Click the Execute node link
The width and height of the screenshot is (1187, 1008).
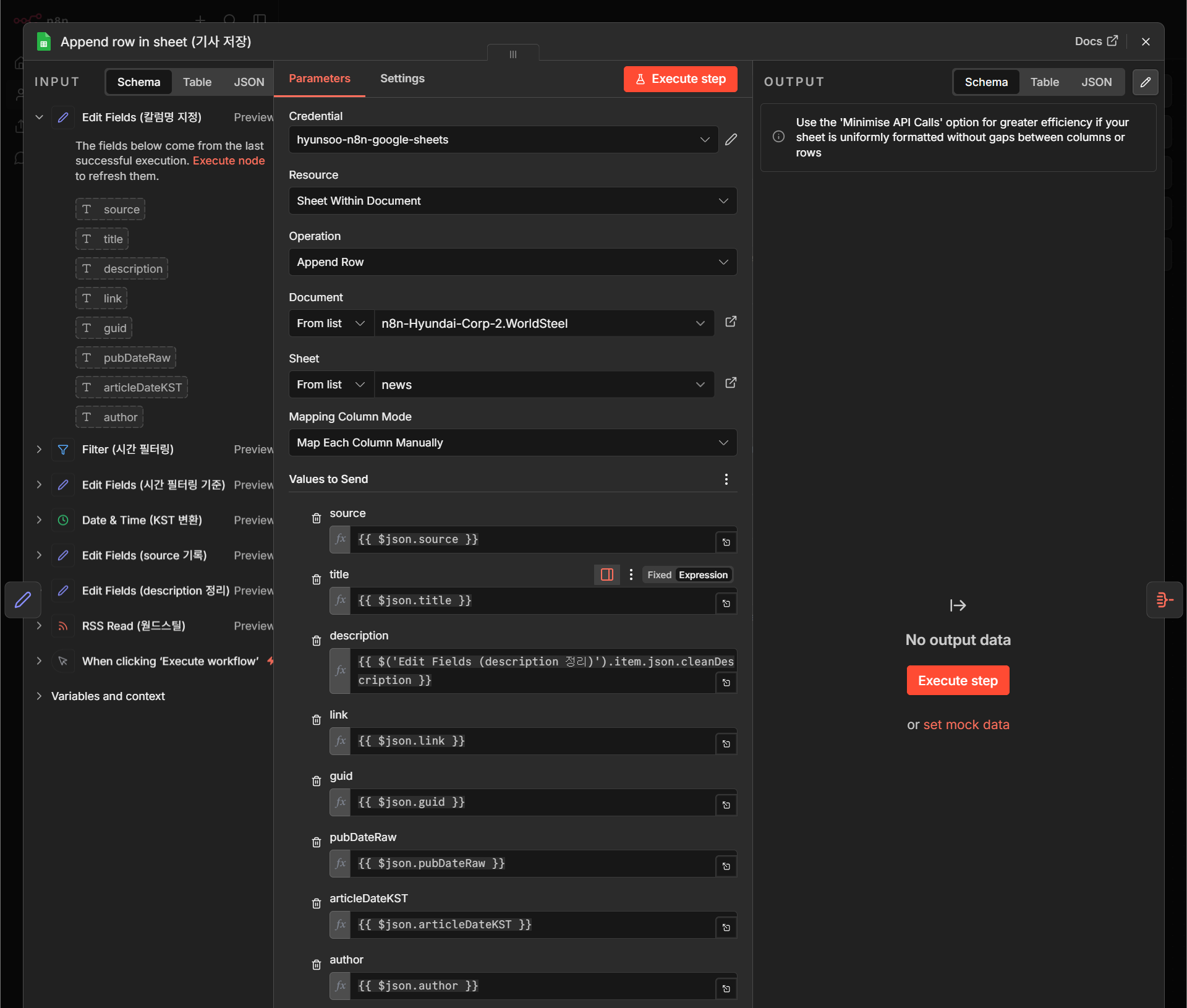tap(229, 161)
